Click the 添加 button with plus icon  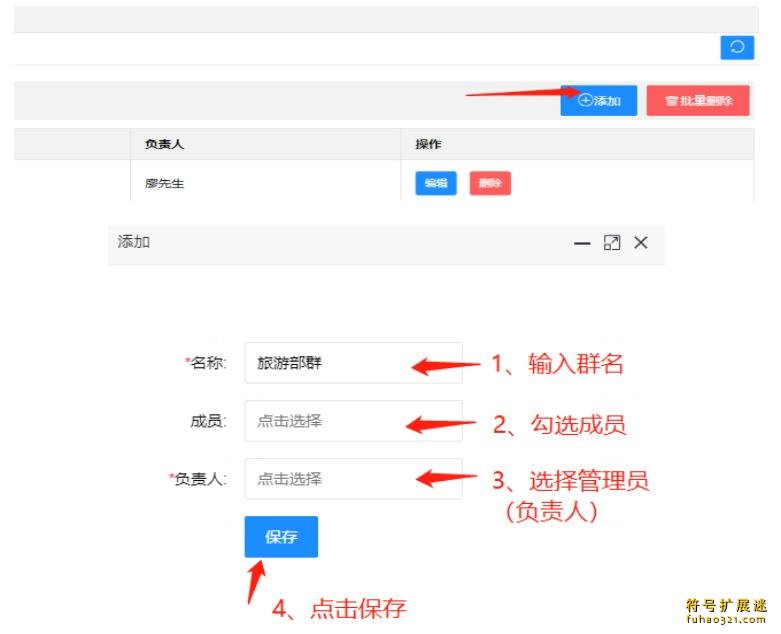pos(599,101)
